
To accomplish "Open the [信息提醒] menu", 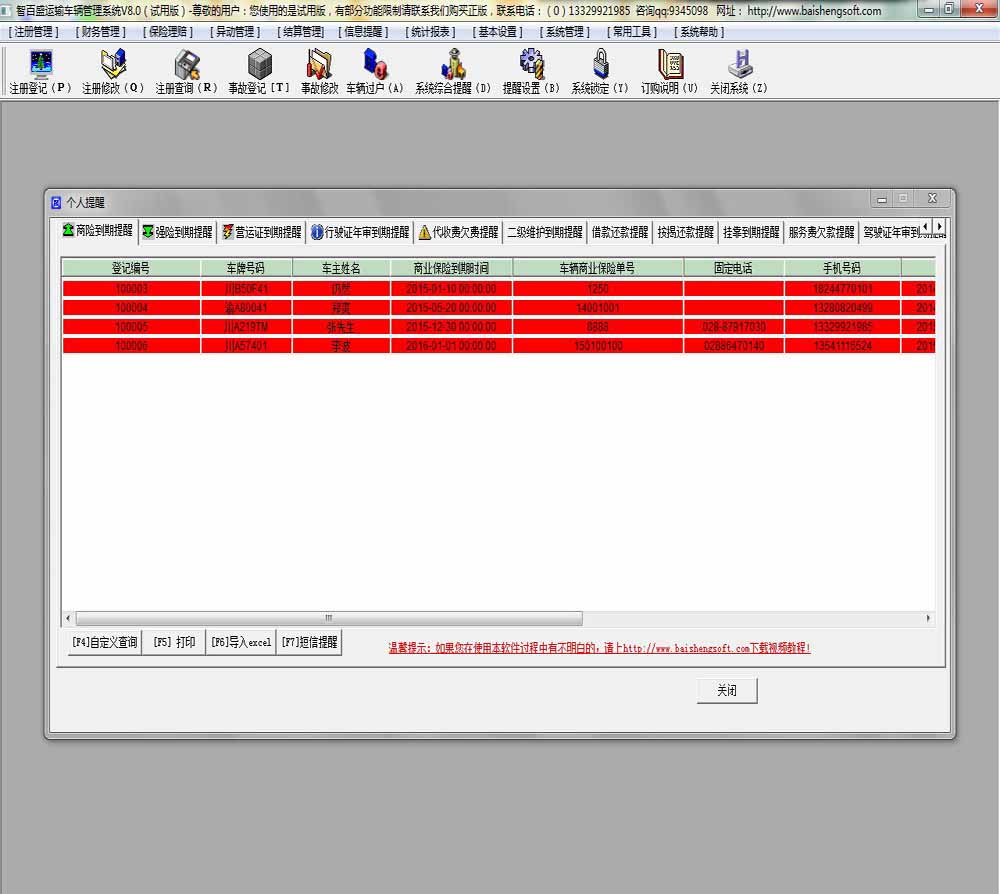I will coord(364,32).
